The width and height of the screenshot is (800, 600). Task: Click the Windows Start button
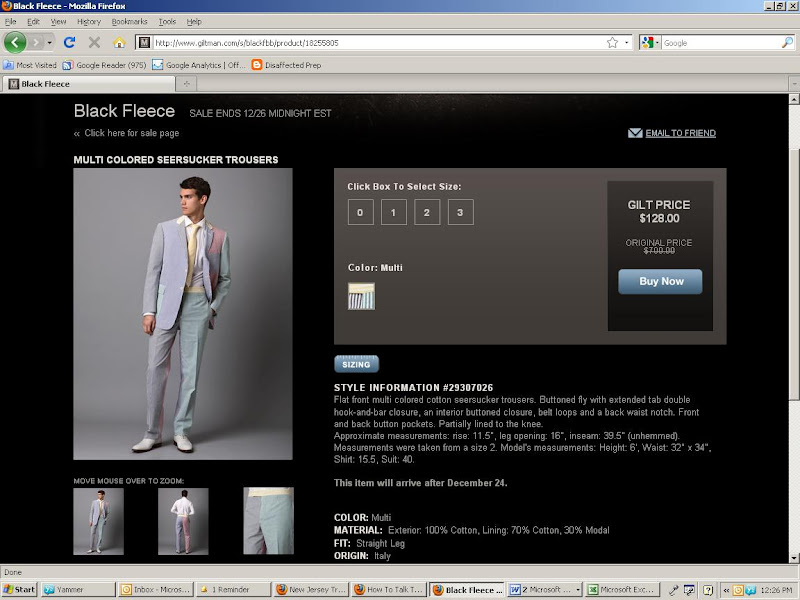19,589
